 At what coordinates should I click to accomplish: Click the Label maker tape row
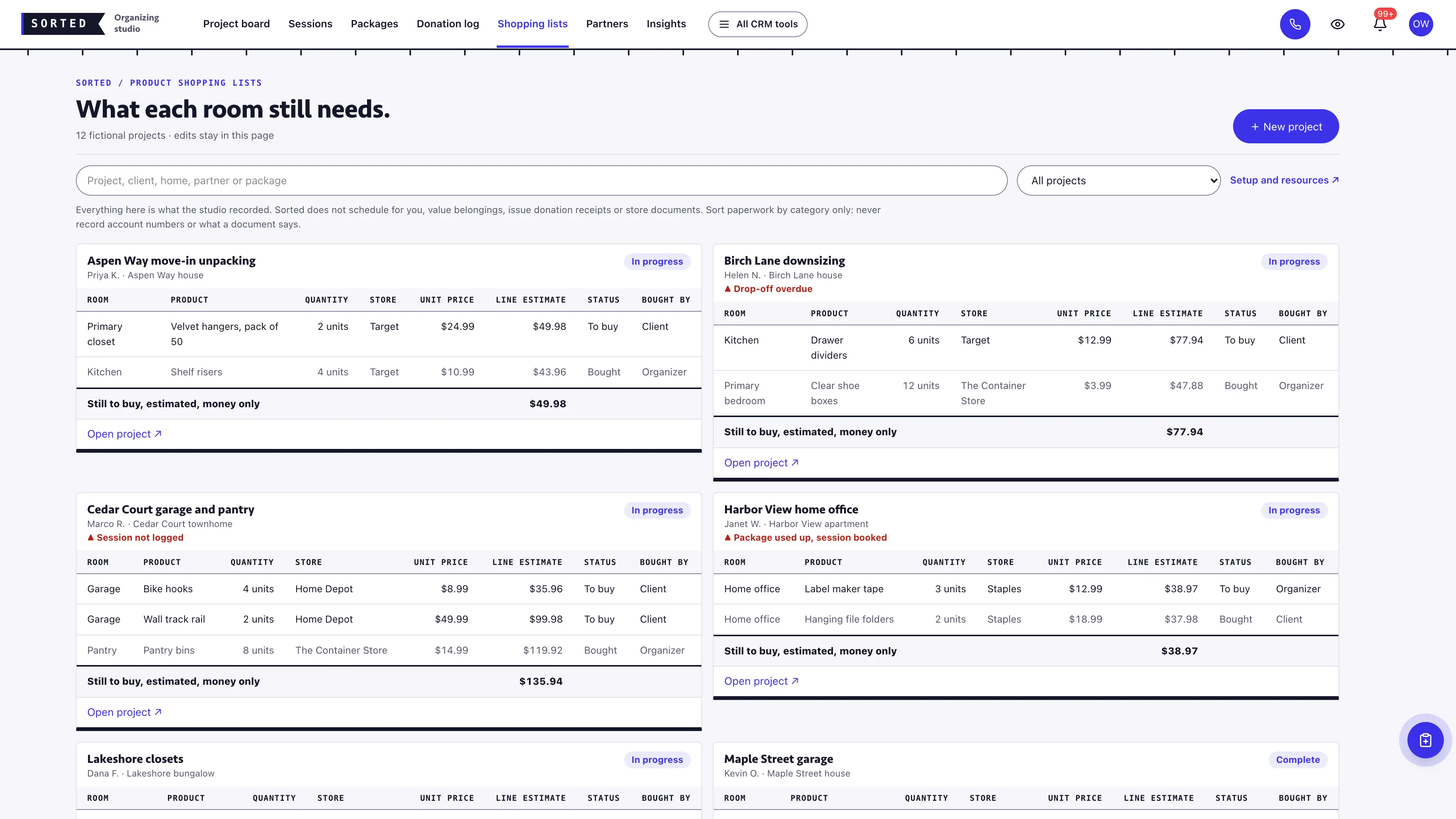coord(1025,589)
